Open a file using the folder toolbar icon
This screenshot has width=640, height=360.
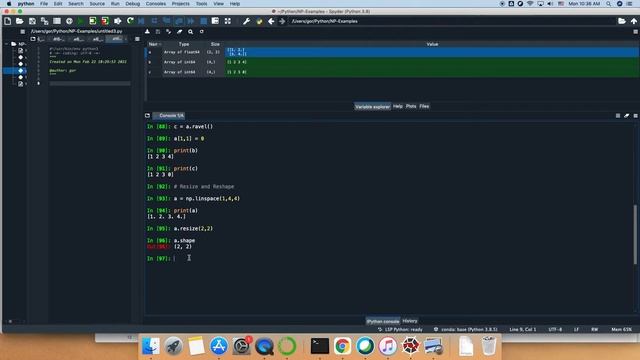click(x=19, y=21)
